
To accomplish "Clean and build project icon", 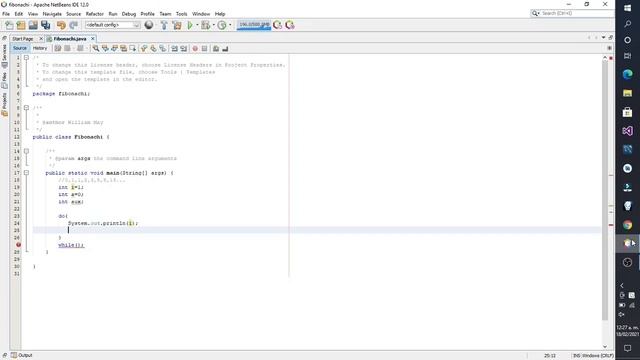I will point(177,25).
